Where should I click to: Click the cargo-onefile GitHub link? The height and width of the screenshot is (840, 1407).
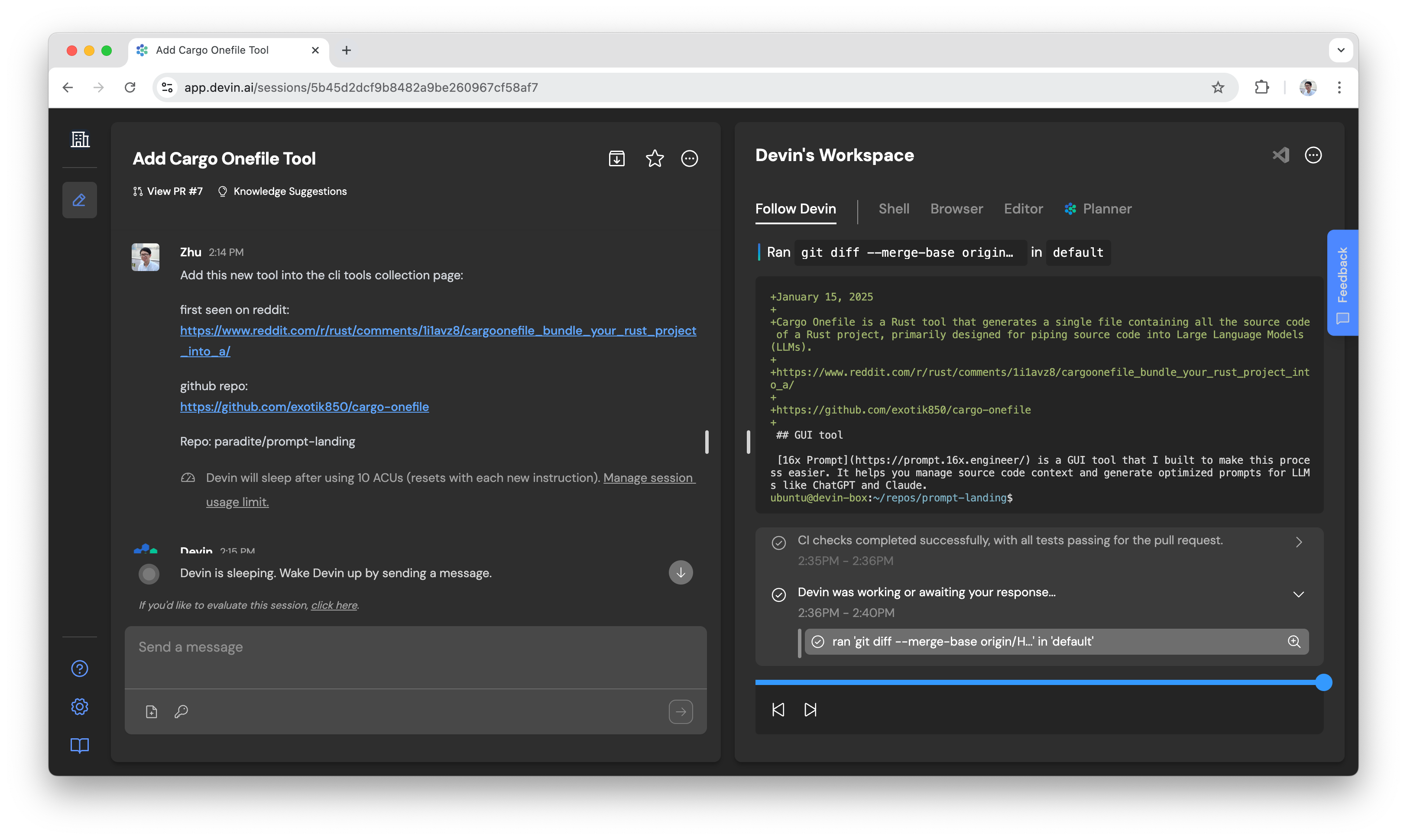pyautogui.click(x=304, y=407)
